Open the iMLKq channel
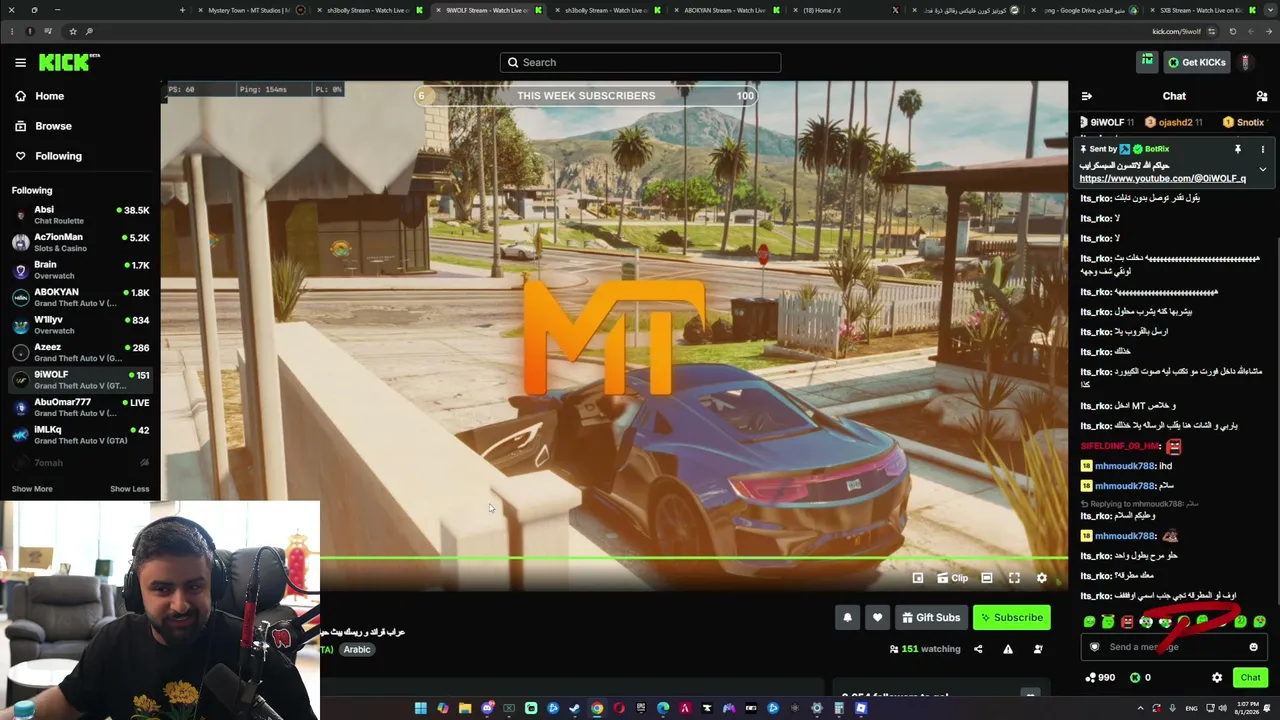The image size is (1280, 720). [80, 434]
